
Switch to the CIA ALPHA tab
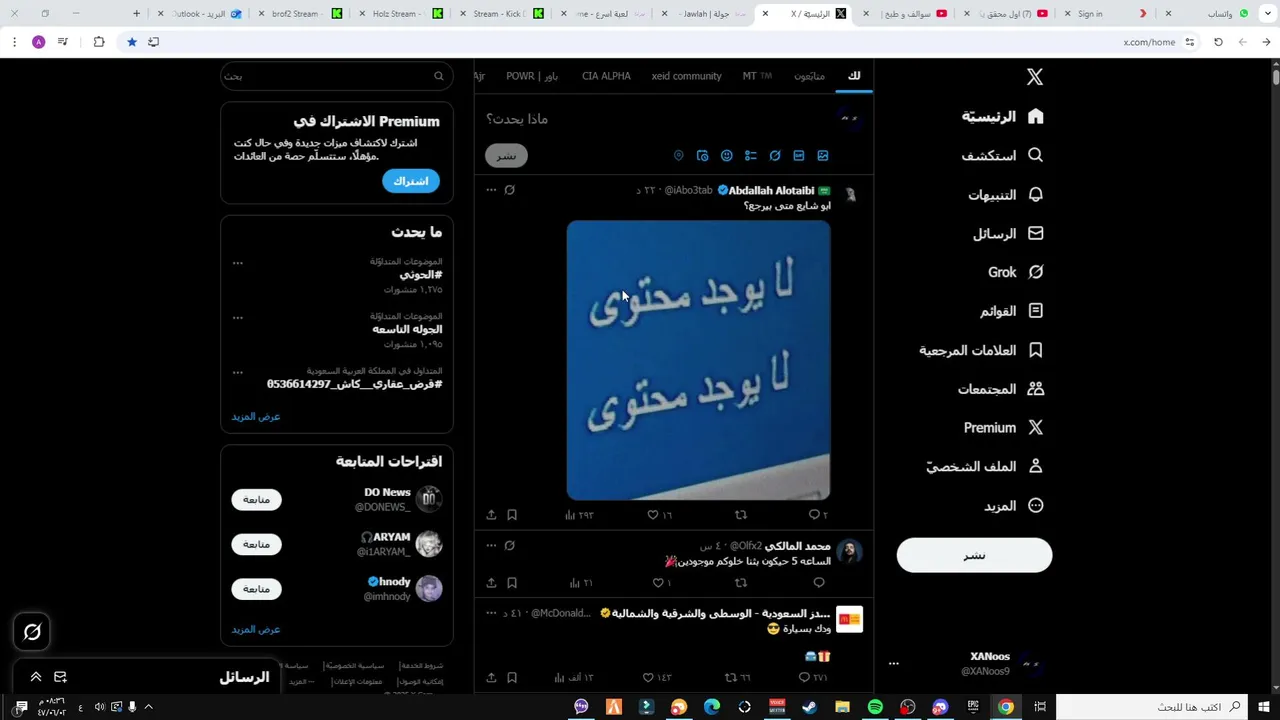pyautogui.click(x=606, y=76)
